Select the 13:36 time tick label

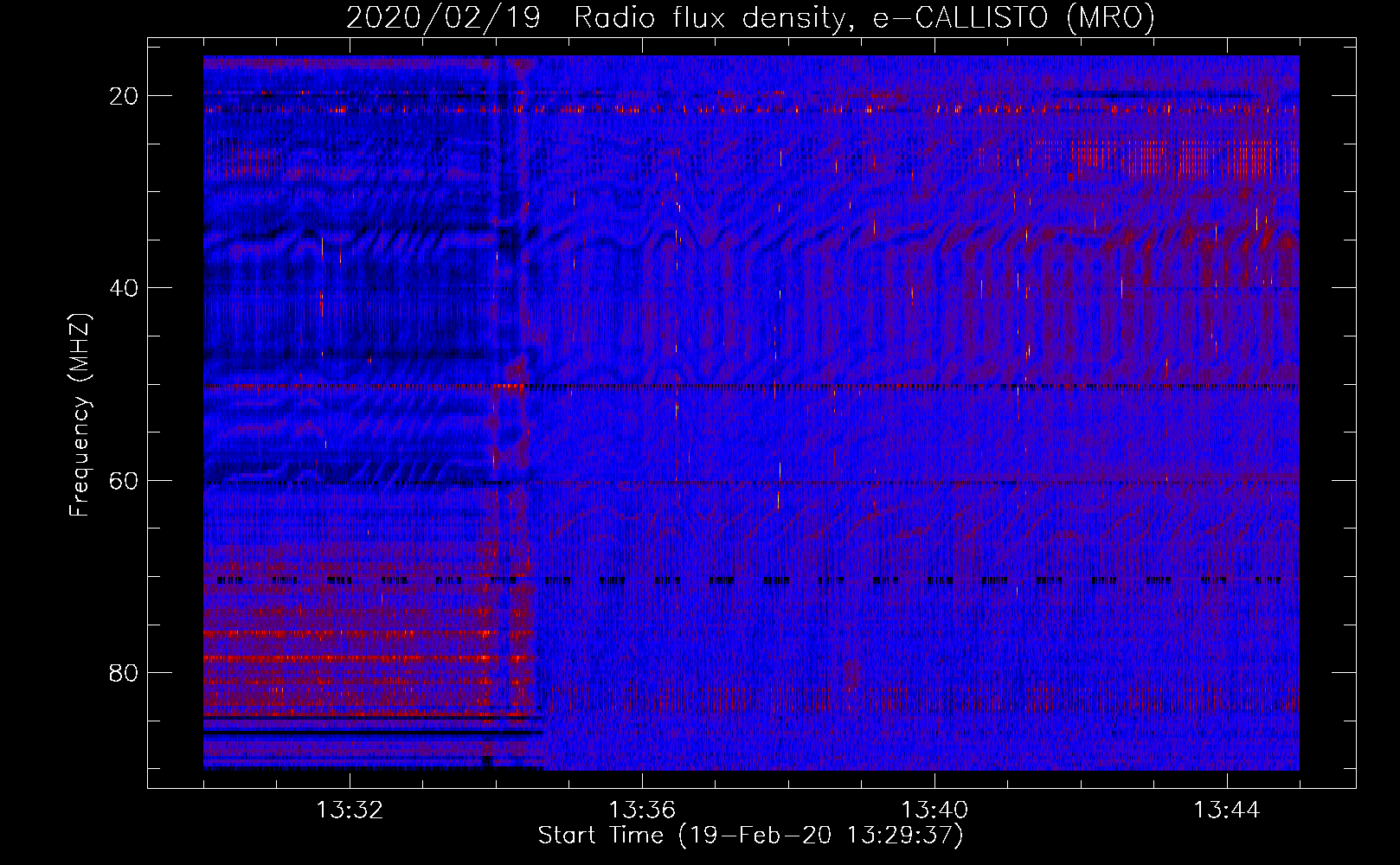(642, 811)
